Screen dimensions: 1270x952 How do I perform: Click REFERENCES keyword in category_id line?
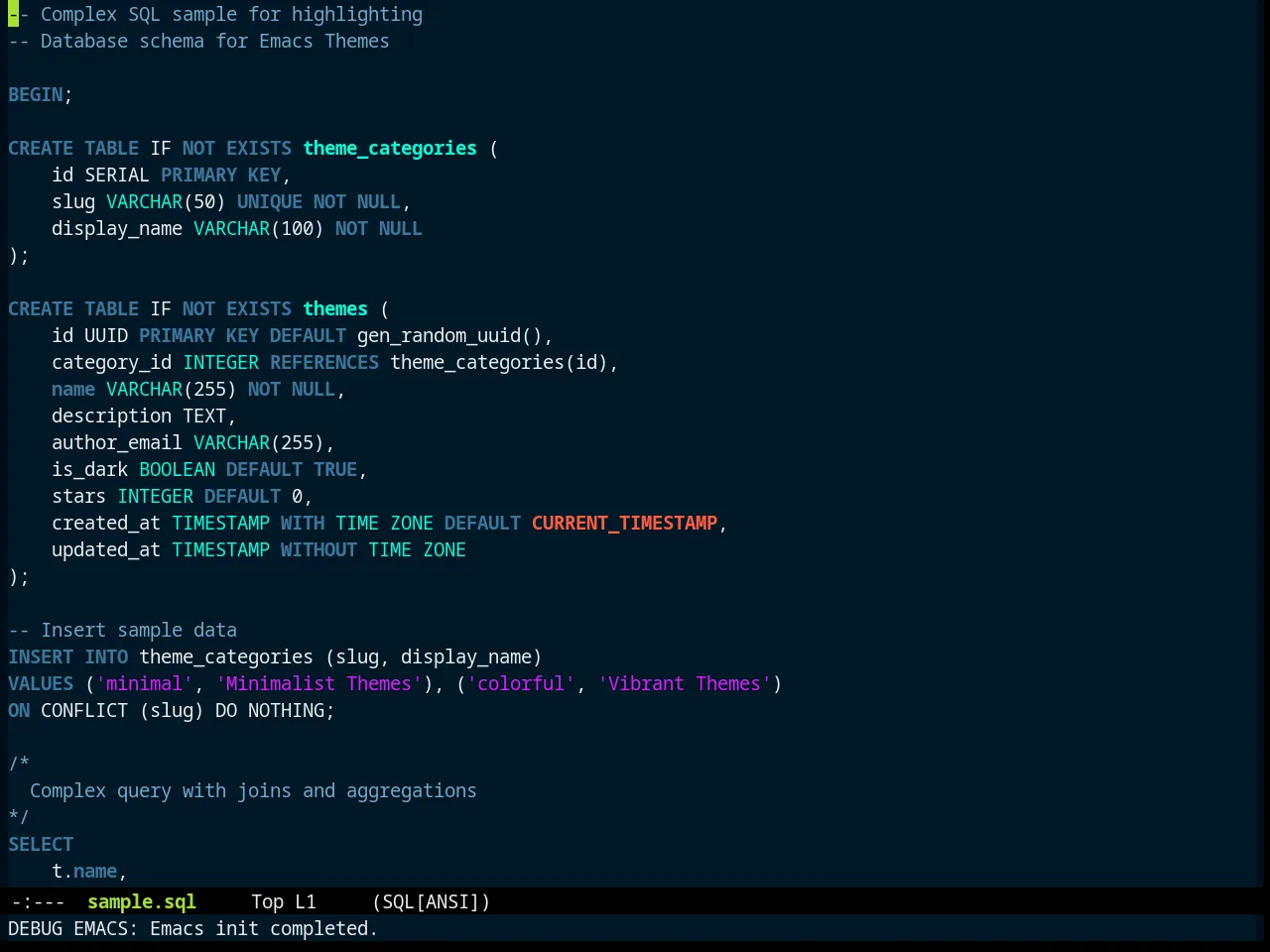tap(324, 362)
